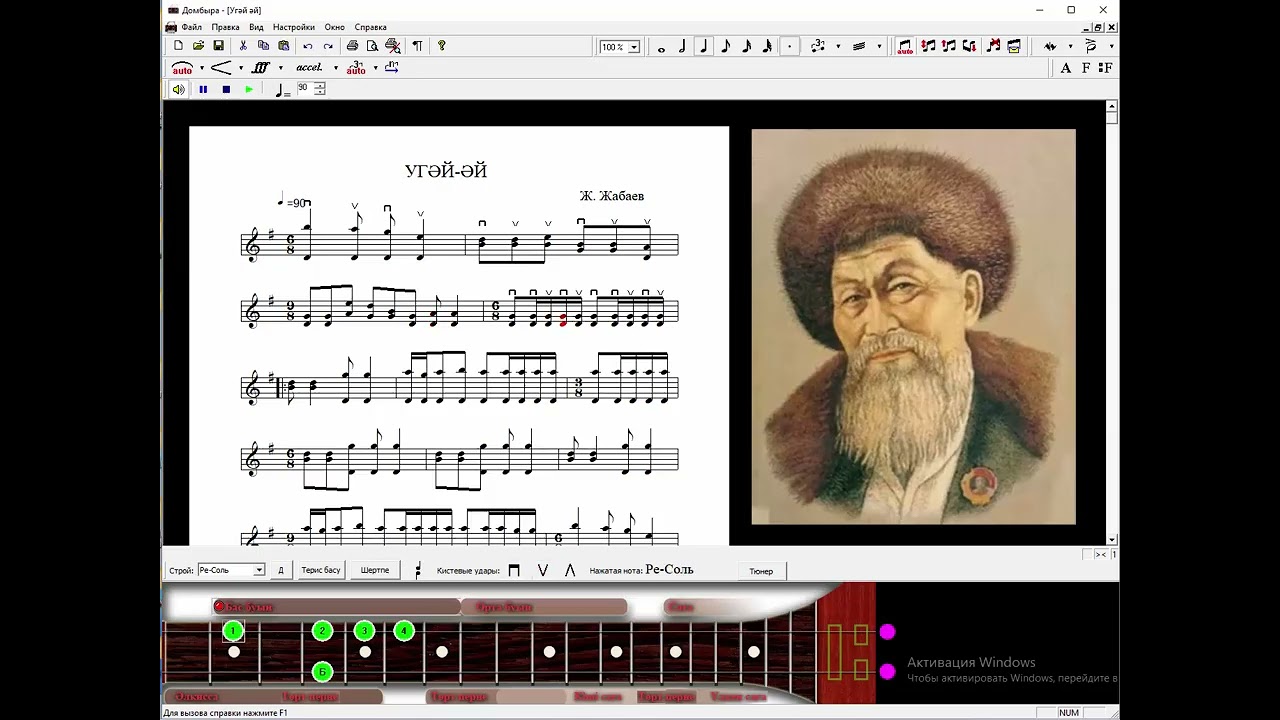
Task: Stop the playback
Action: [x=226, y=89]
